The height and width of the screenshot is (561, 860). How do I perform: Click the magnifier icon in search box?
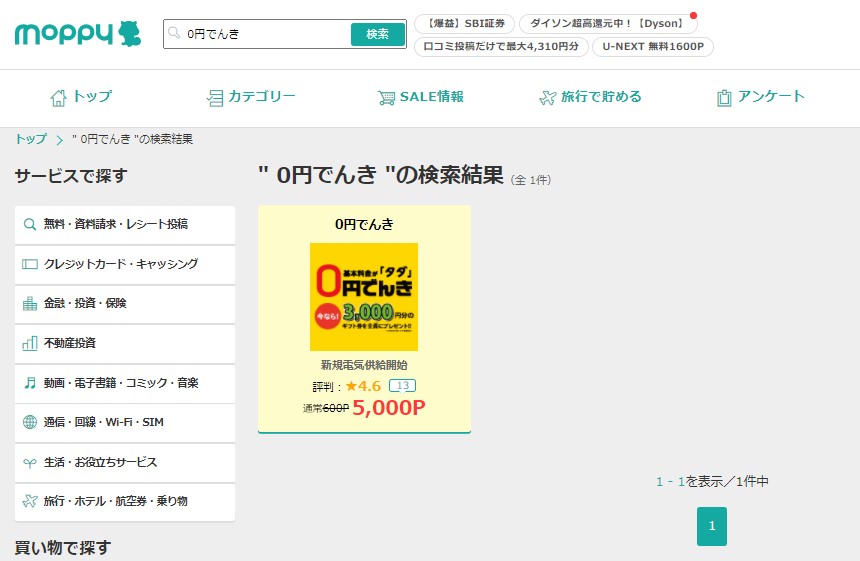[174, 33]
